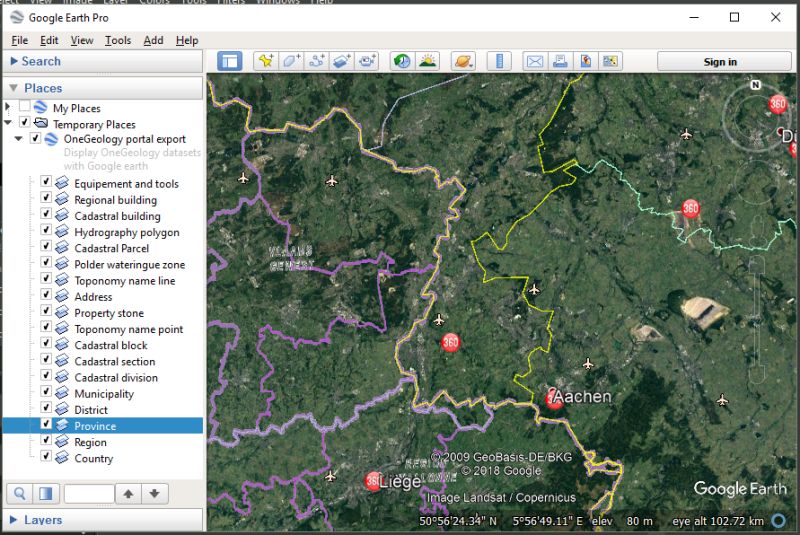Open the Help menu

point(187,40)
